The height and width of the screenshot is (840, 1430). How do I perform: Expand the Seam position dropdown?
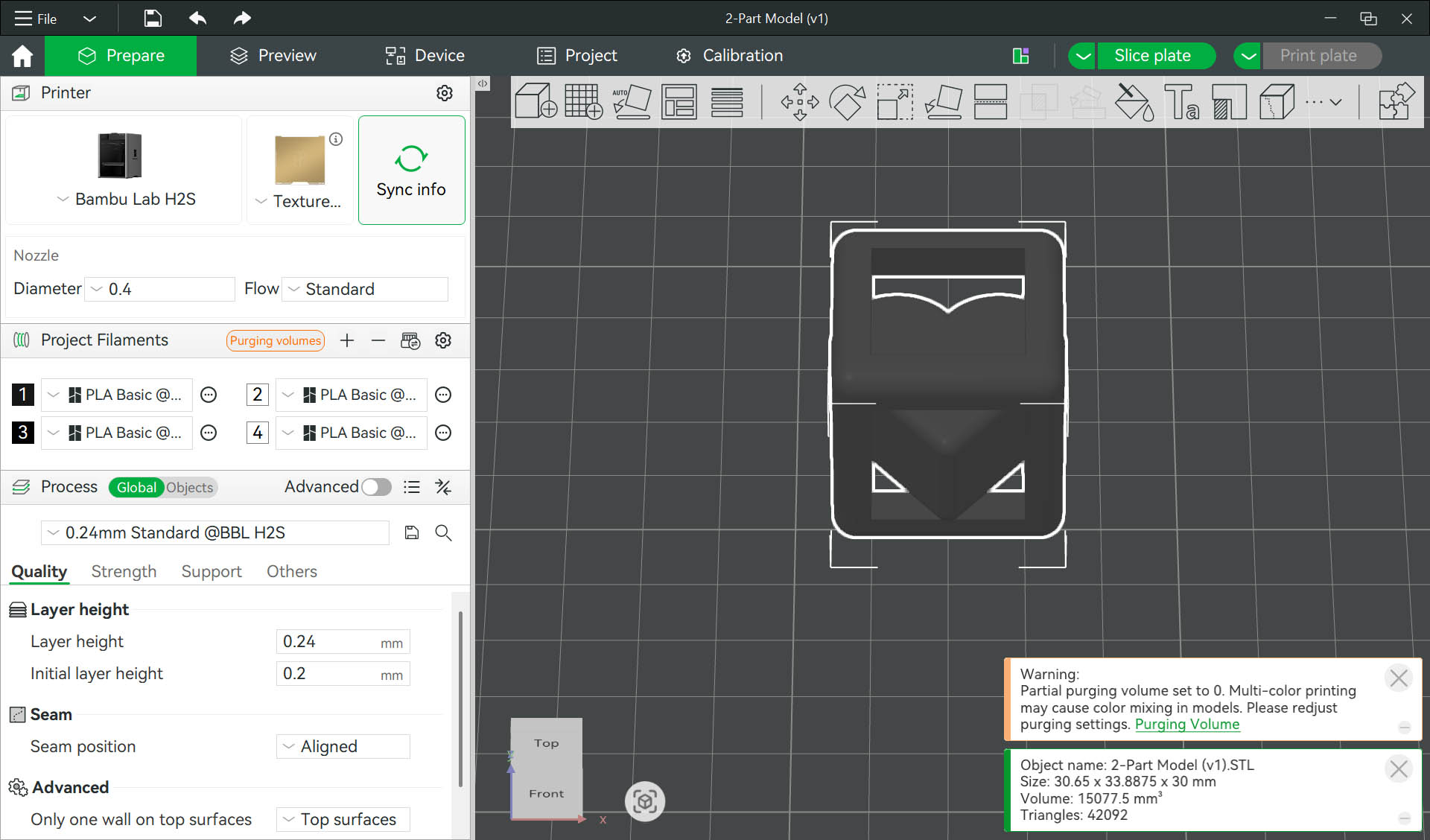[x=343, y=746]
